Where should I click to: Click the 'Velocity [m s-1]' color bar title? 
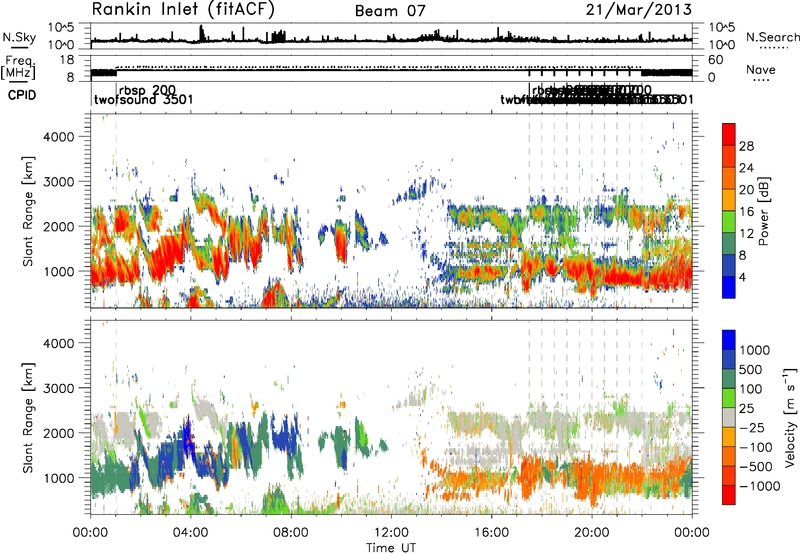[790, 418]
